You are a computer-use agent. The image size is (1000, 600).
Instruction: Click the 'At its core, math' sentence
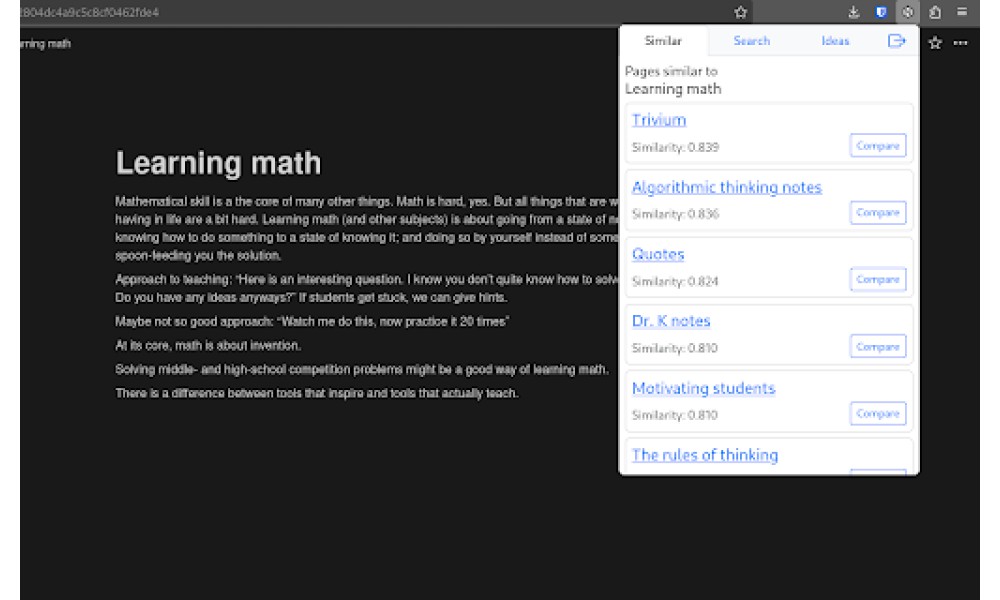208,346
